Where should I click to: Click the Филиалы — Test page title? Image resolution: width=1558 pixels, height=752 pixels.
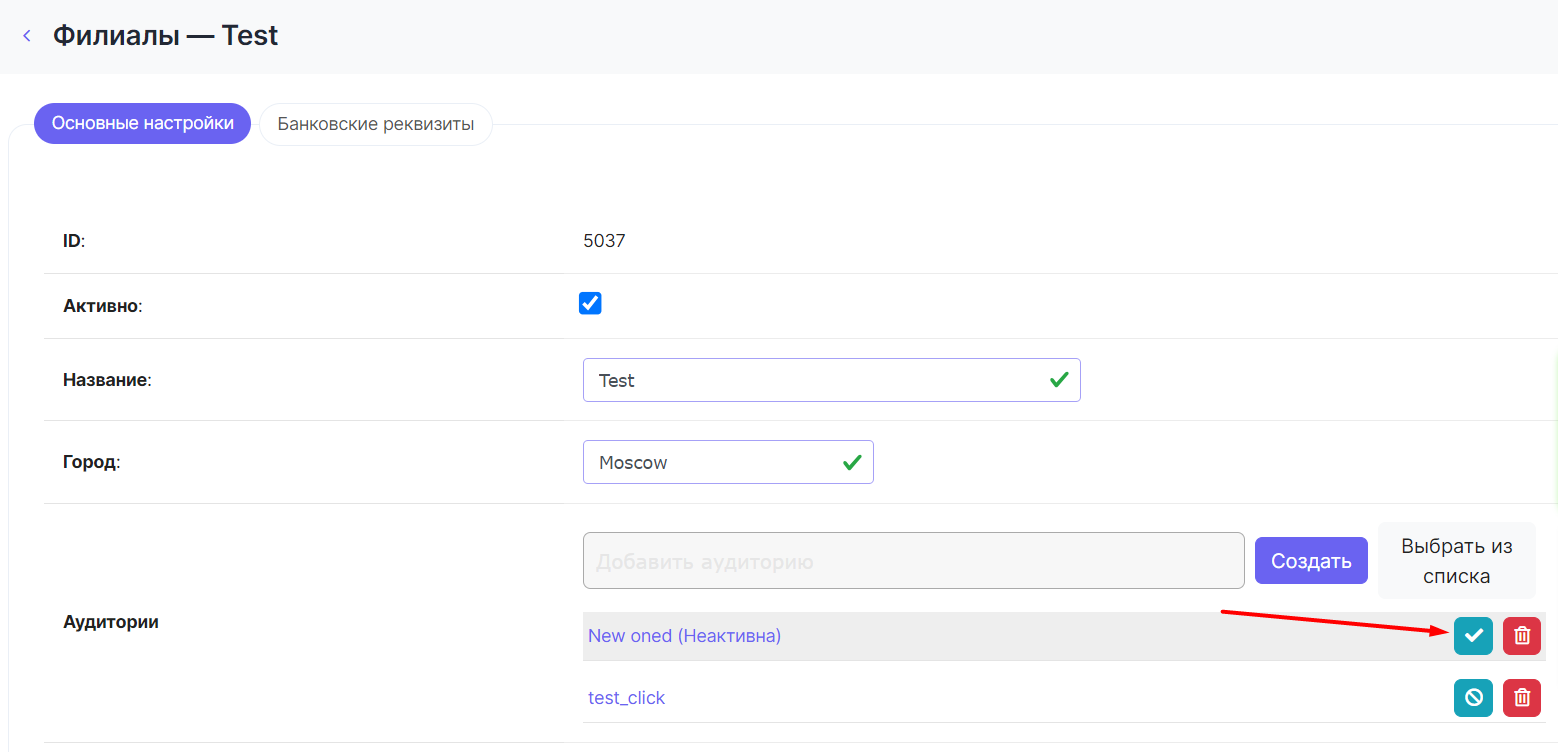pyautogui.click(x=165, y=36)
